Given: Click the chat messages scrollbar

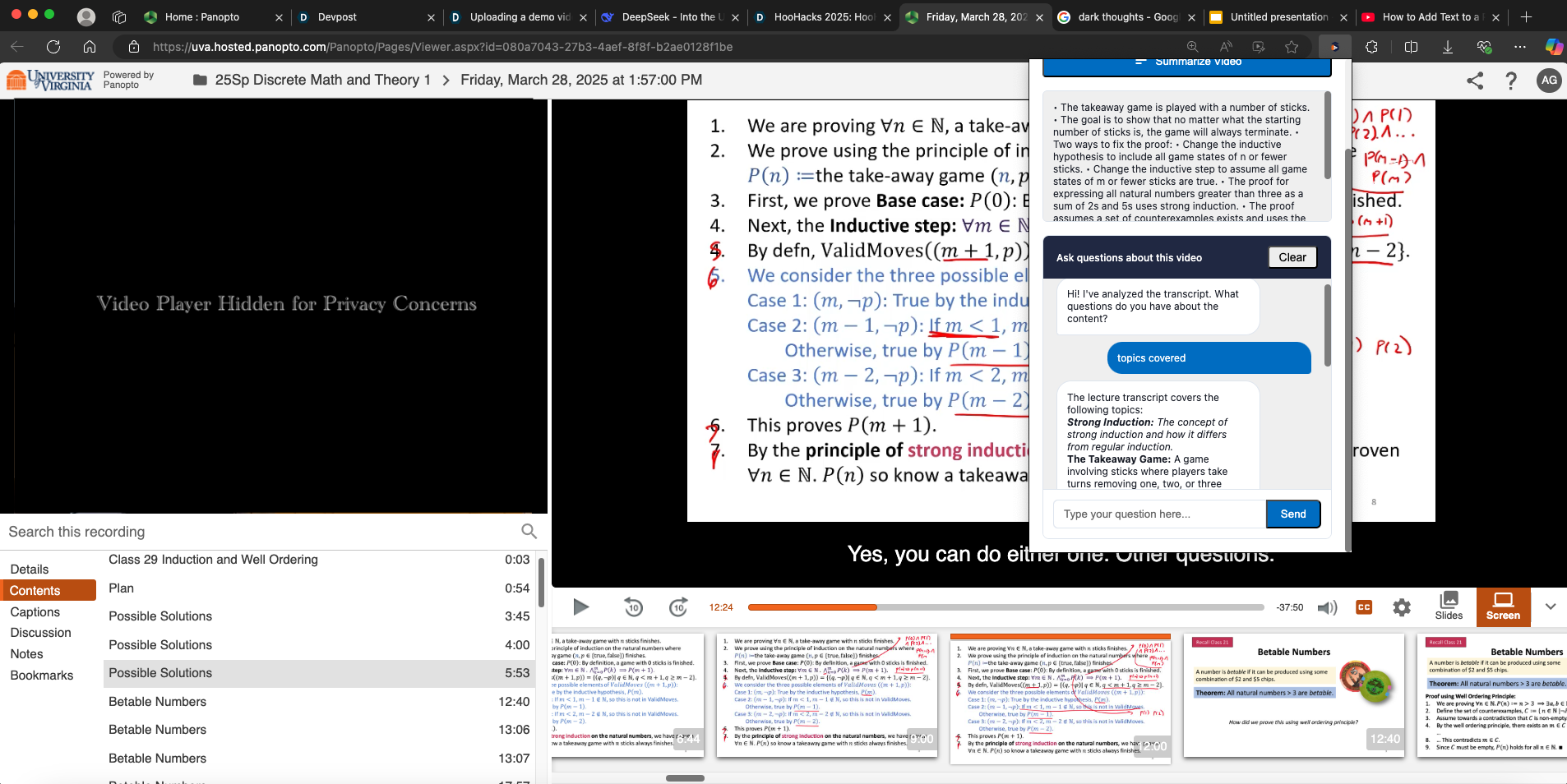Looking at the screenshot, I should coord(1327,325).
